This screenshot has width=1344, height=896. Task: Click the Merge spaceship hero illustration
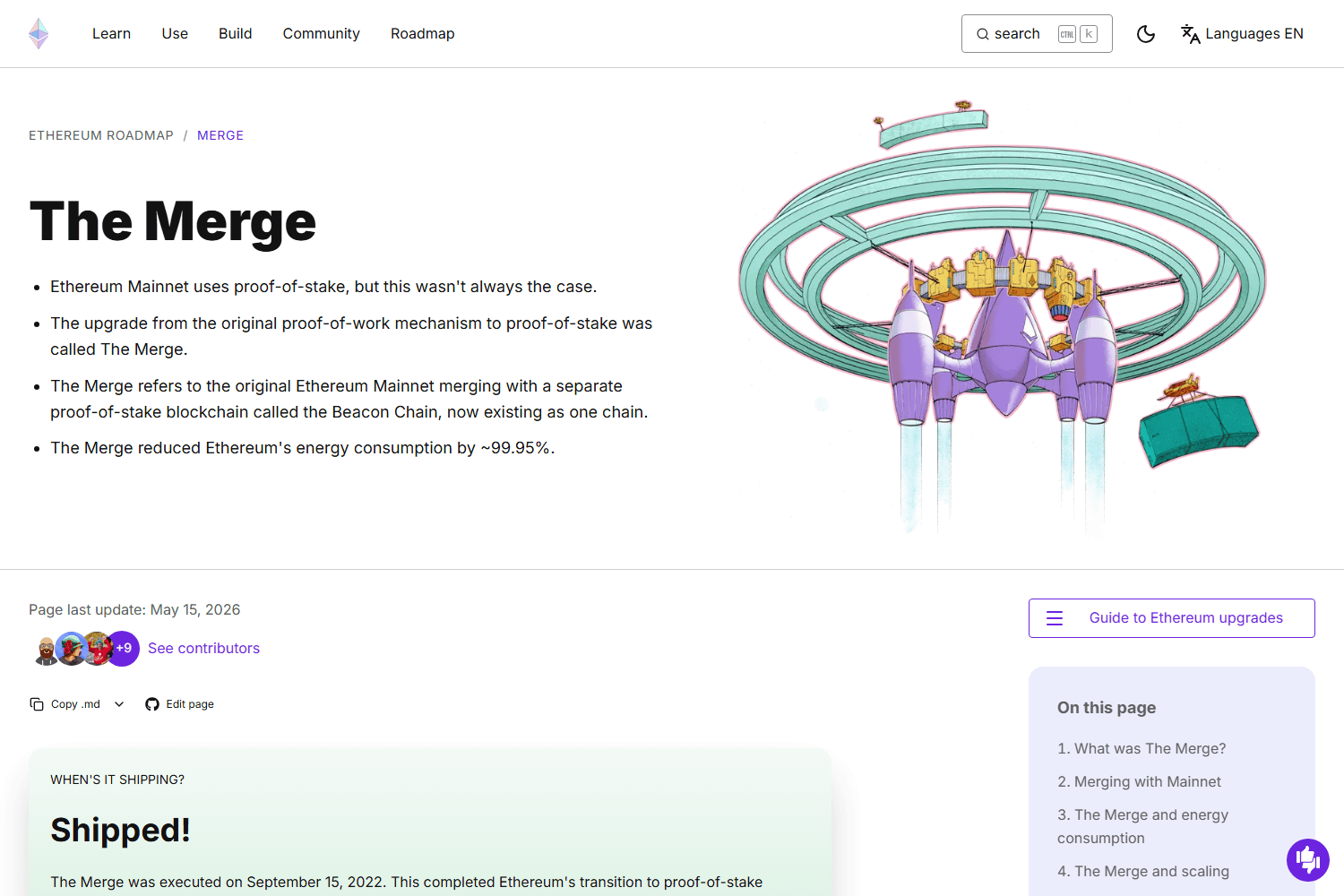tap(1002, 318)
